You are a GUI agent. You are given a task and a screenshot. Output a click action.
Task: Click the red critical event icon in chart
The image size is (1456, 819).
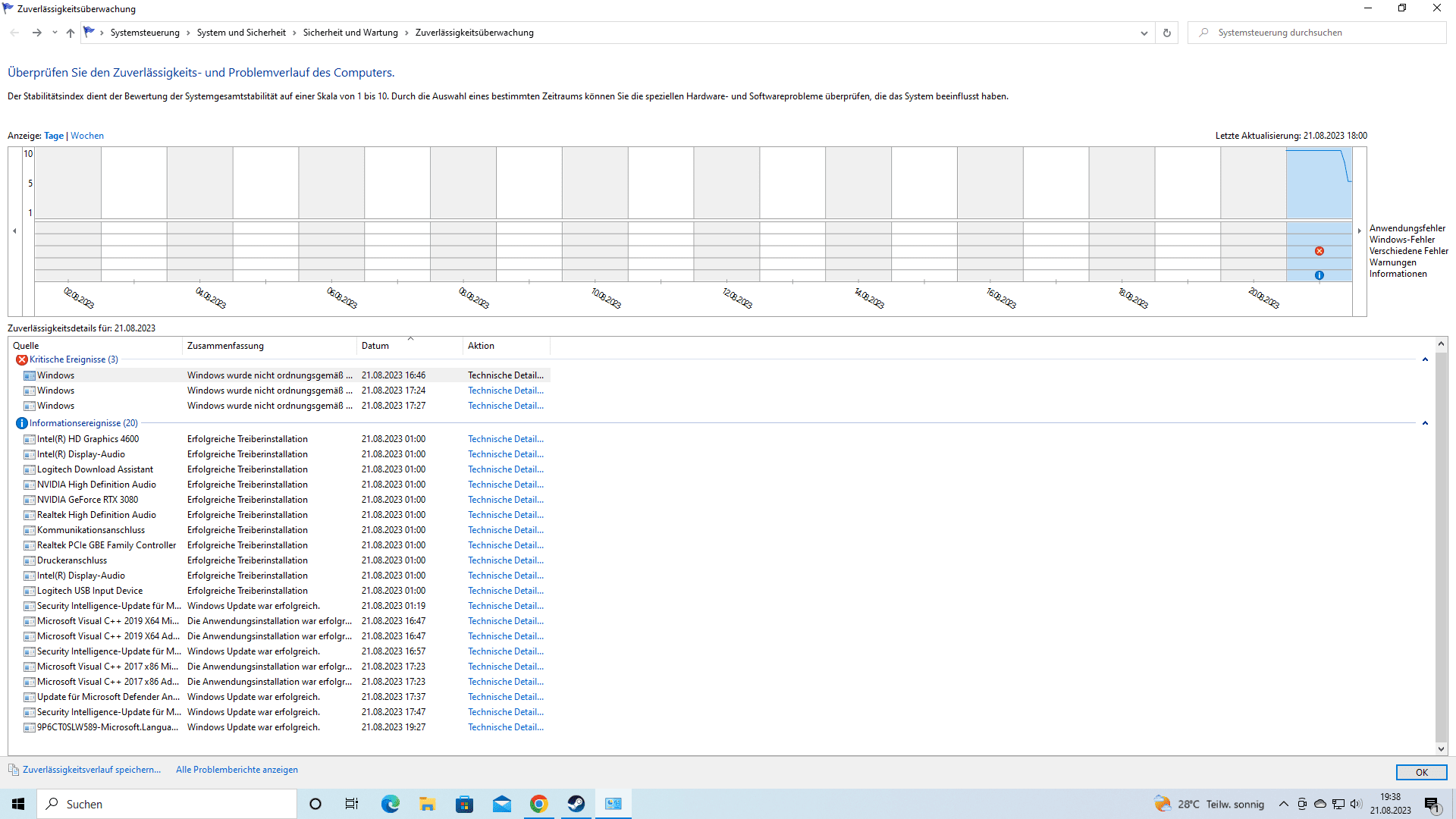1319,251
